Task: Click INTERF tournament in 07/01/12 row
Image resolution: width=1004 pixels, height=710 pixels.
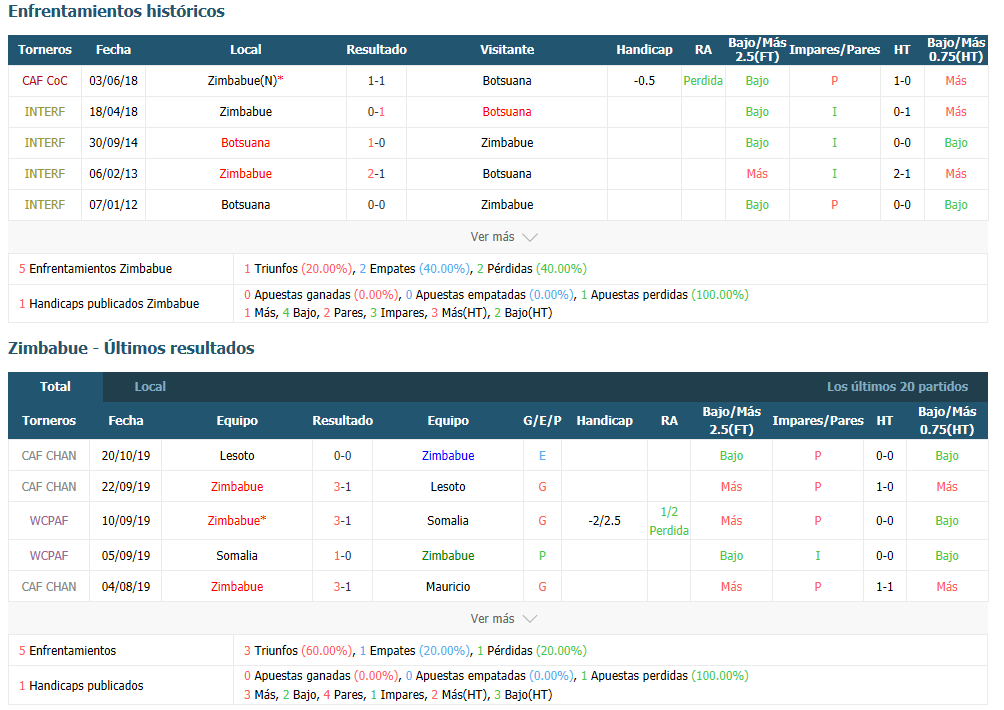Action: pos(45,205)
